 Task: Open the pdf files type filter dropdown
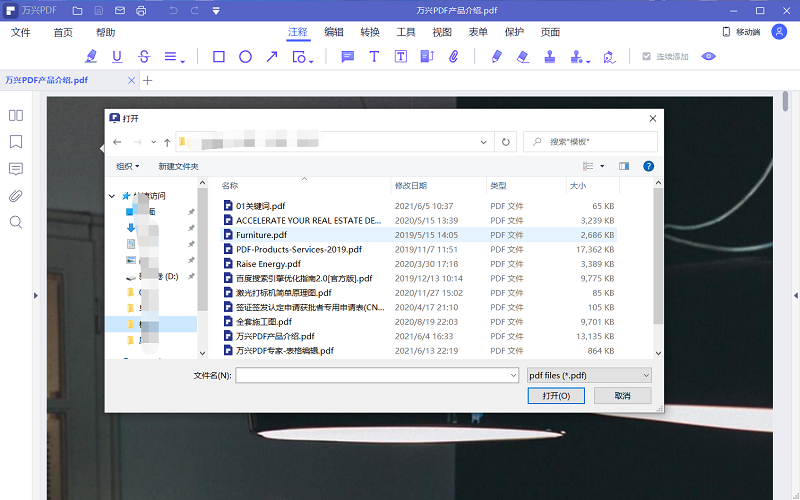pyautogui.click(x=589, y=375)
